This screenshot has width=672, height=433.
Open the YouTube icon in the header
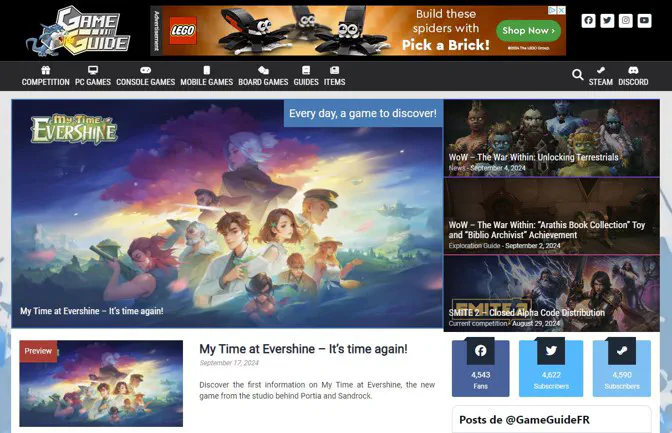click(645, 20)
